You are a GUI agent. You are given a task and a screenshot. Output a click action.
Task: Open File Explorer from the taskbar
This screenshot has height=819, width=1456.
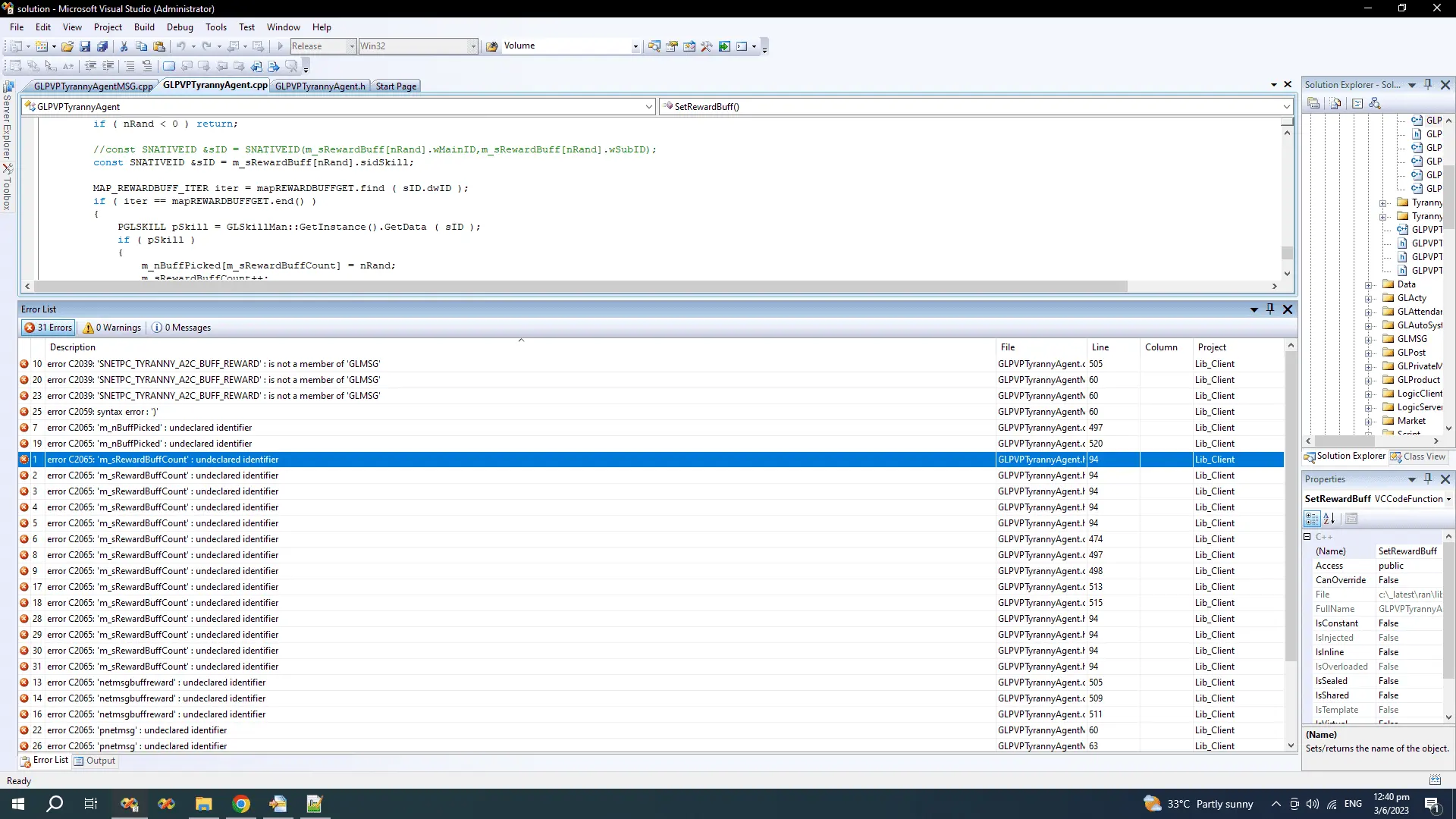[204, 804]
